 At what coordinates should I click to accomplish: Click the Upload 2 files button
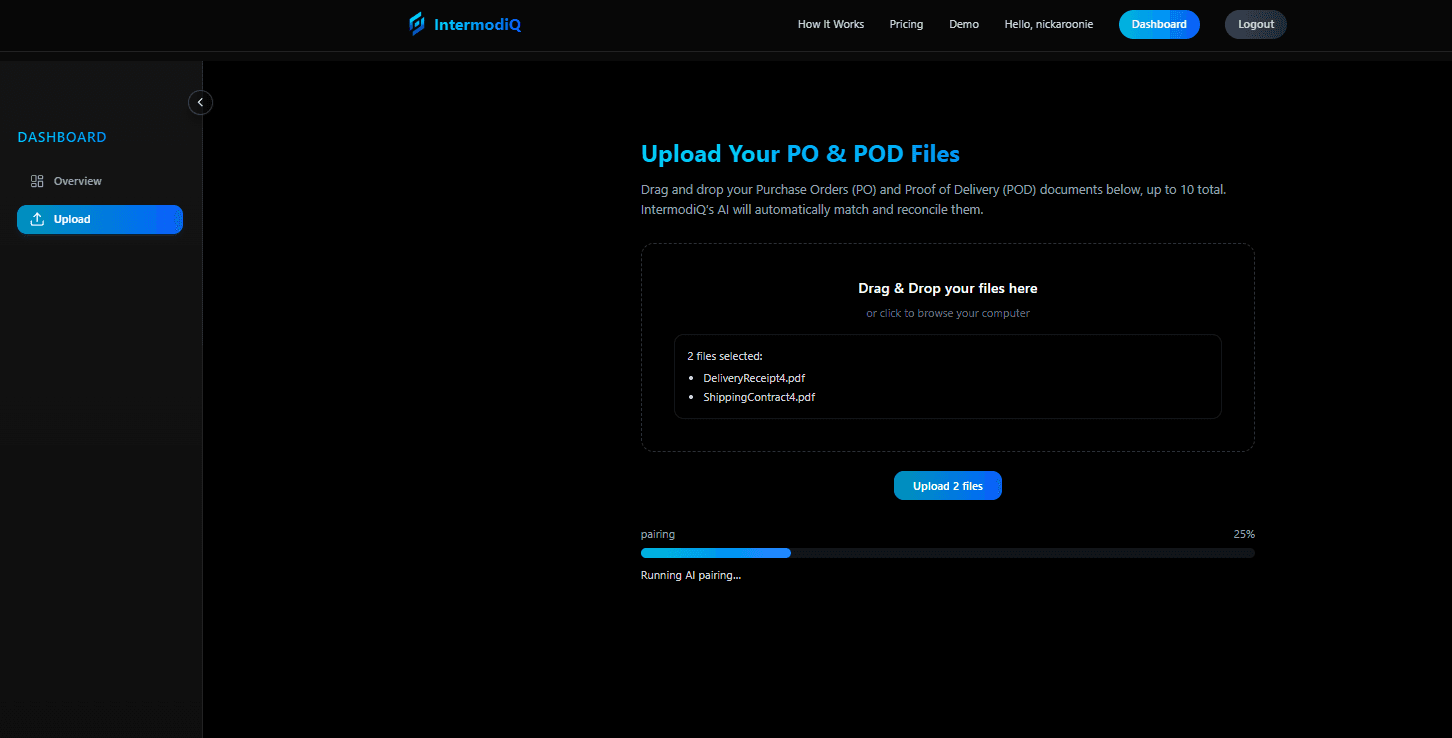click(947, 485)
